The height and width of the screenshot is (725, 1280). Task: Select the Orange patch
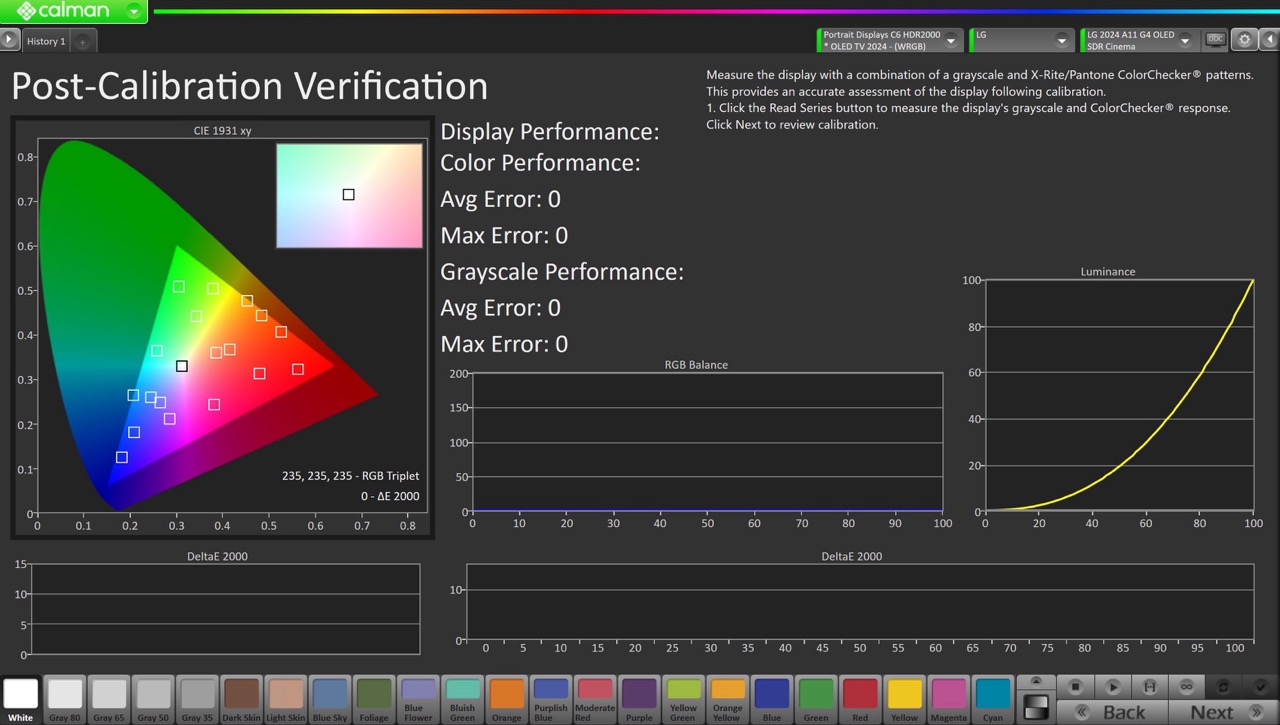tap(506, 699)
